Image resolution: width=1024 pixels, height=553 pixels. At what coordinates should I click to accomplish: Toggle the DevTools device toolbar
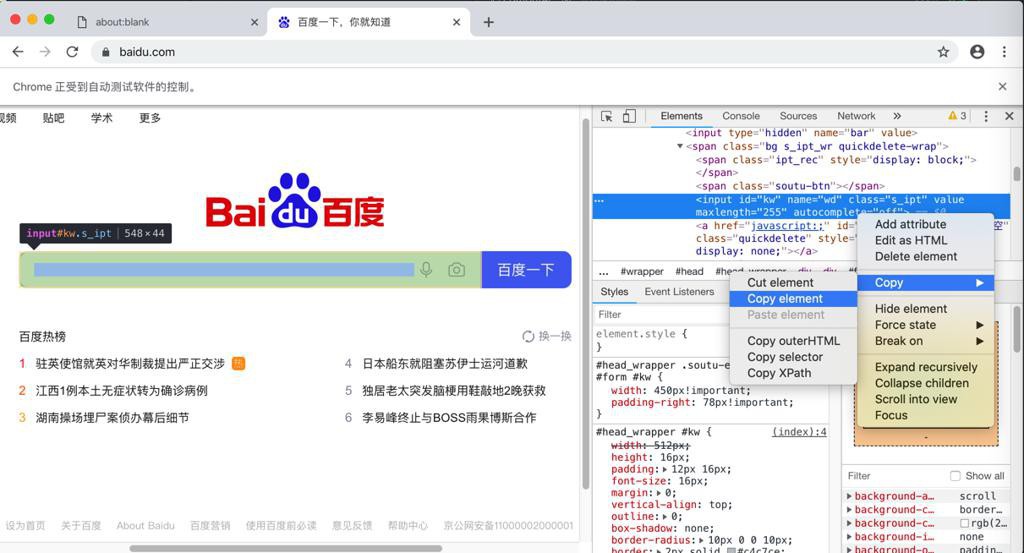pos(629,116)
